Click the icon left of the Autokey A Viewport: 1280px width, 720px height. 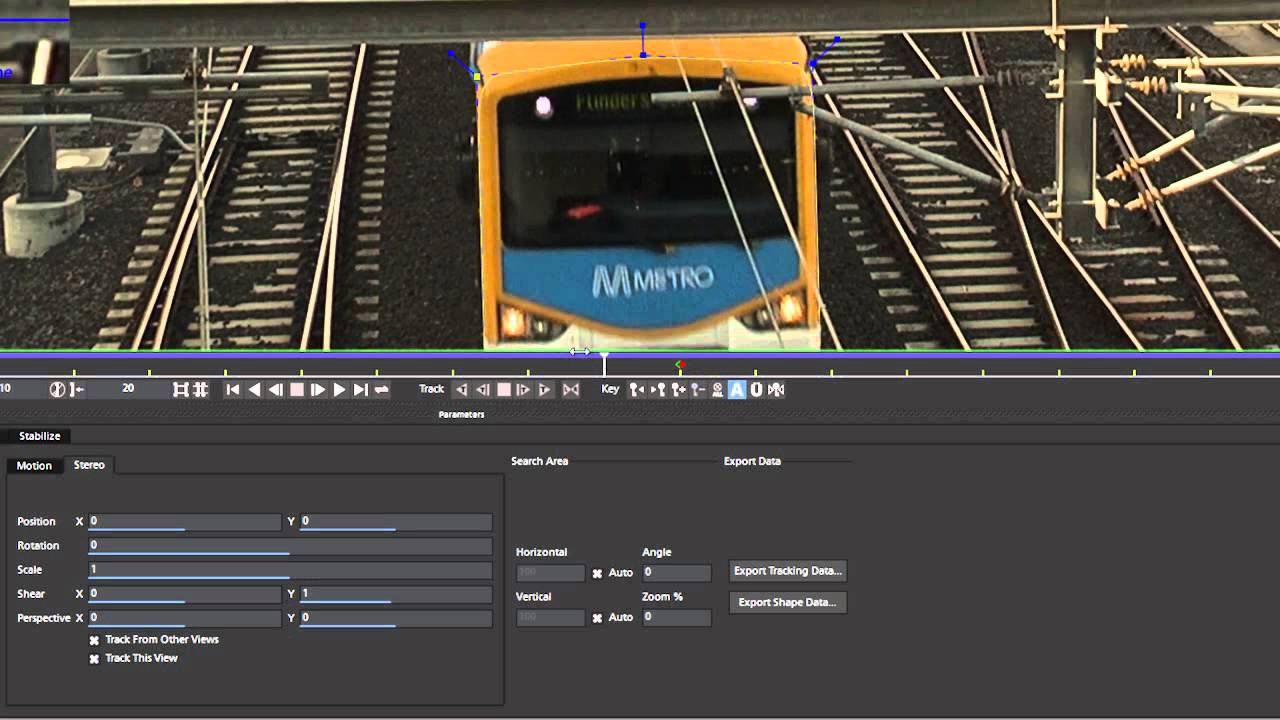[717, 390]
